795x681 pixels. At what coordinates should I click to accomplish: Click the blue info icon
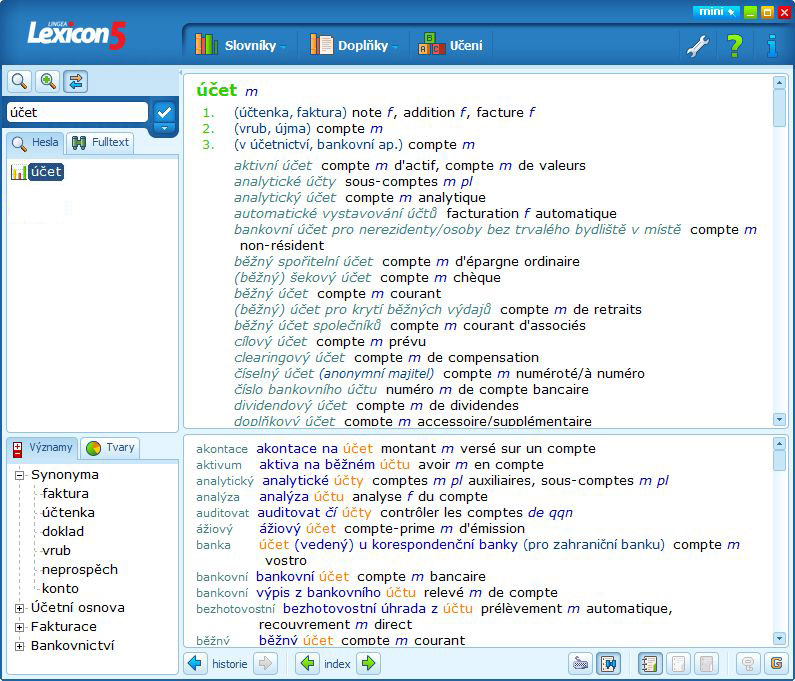click(772, 46)
